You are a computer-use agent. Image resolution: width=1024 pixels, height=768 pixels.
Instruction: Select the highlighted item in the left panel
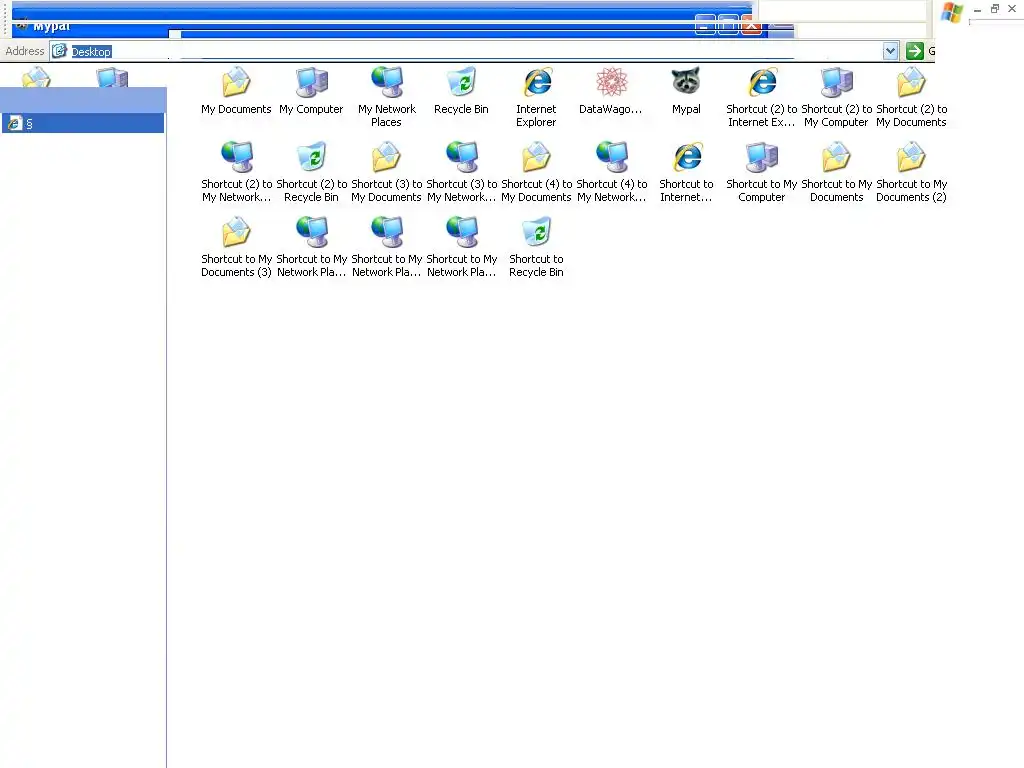[83, 123]
